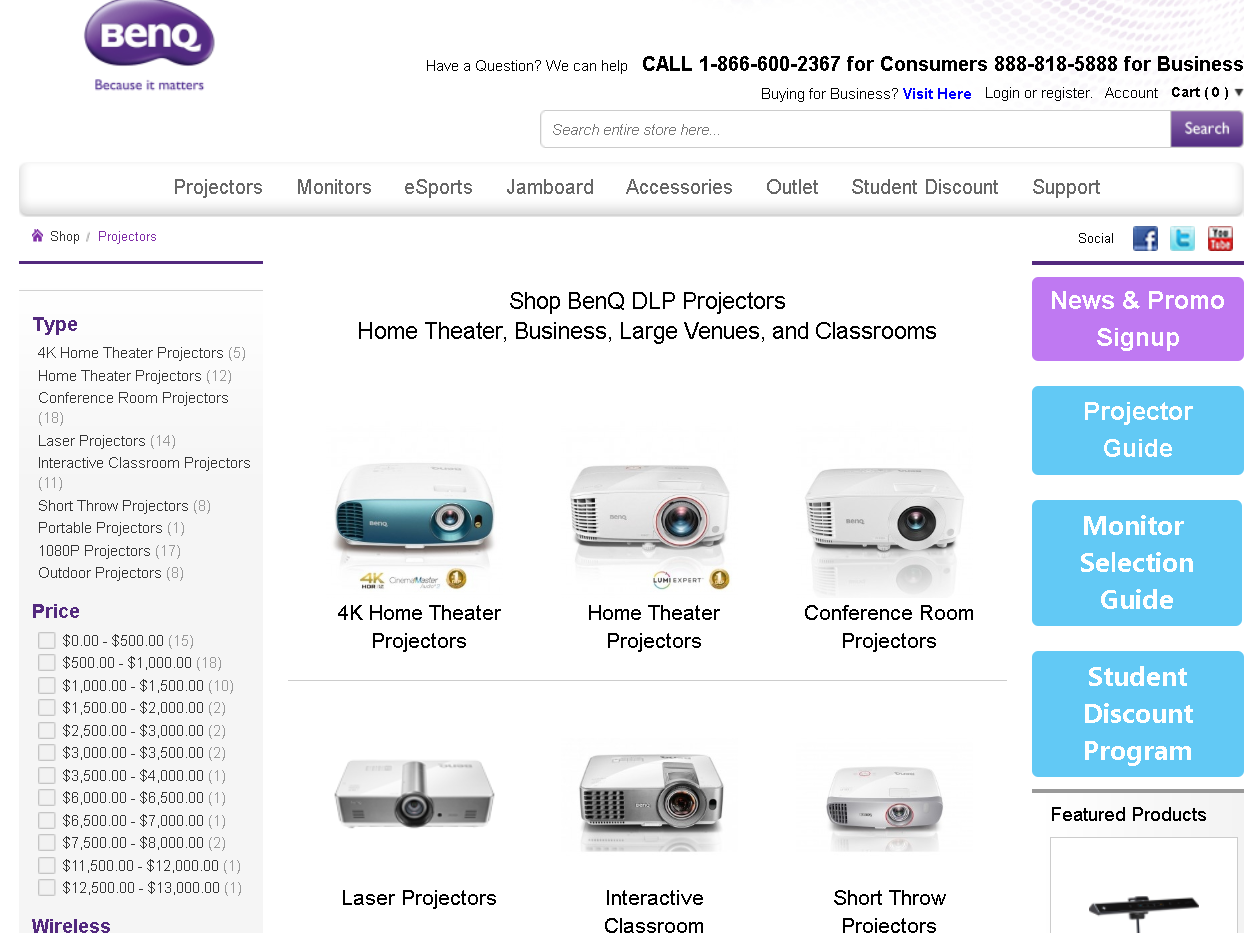
Task: Check the $3,500.00 - $4,000.00 filter
Action: click(47, 775)
